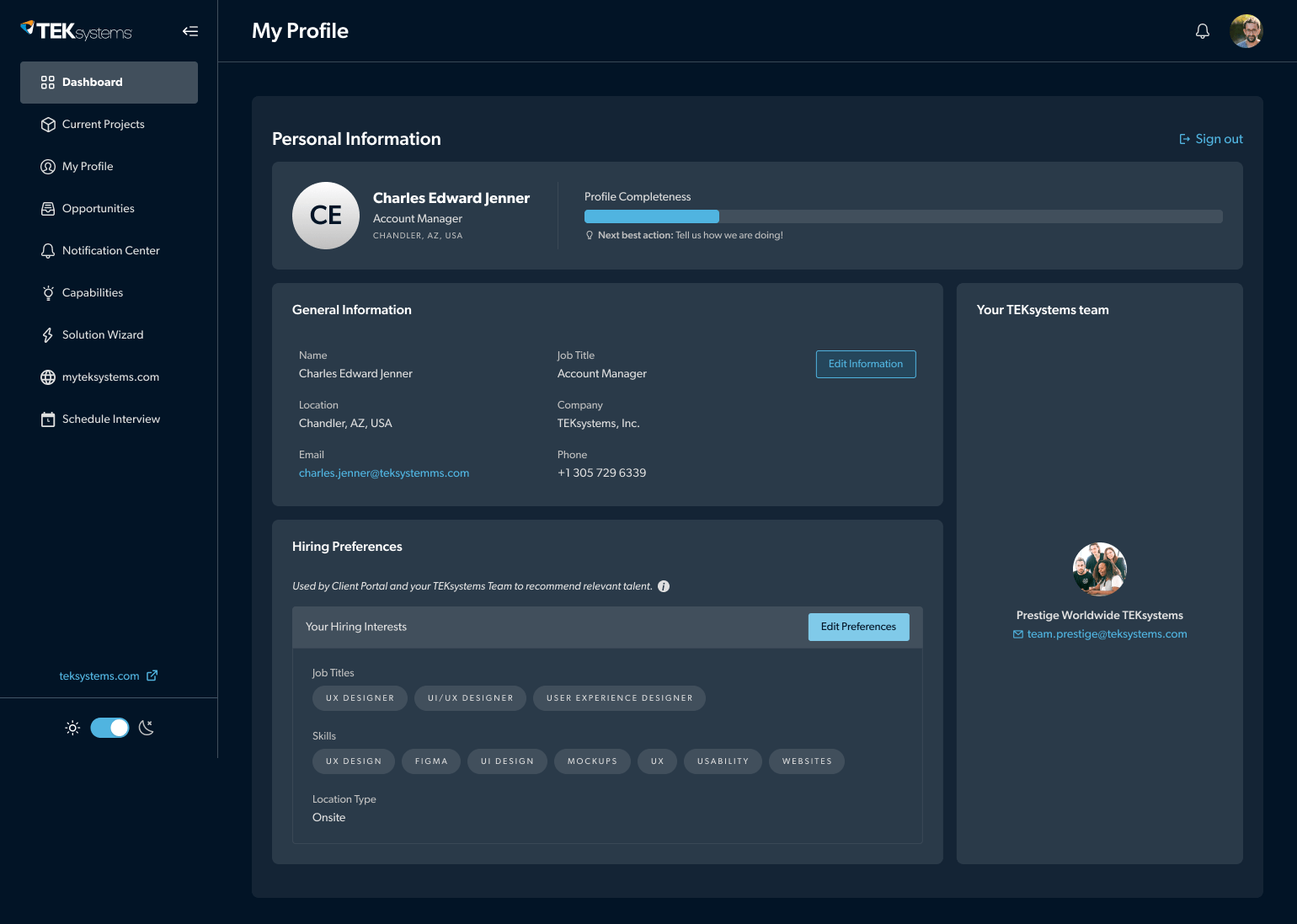Go to Current Projects

point(109,125)
